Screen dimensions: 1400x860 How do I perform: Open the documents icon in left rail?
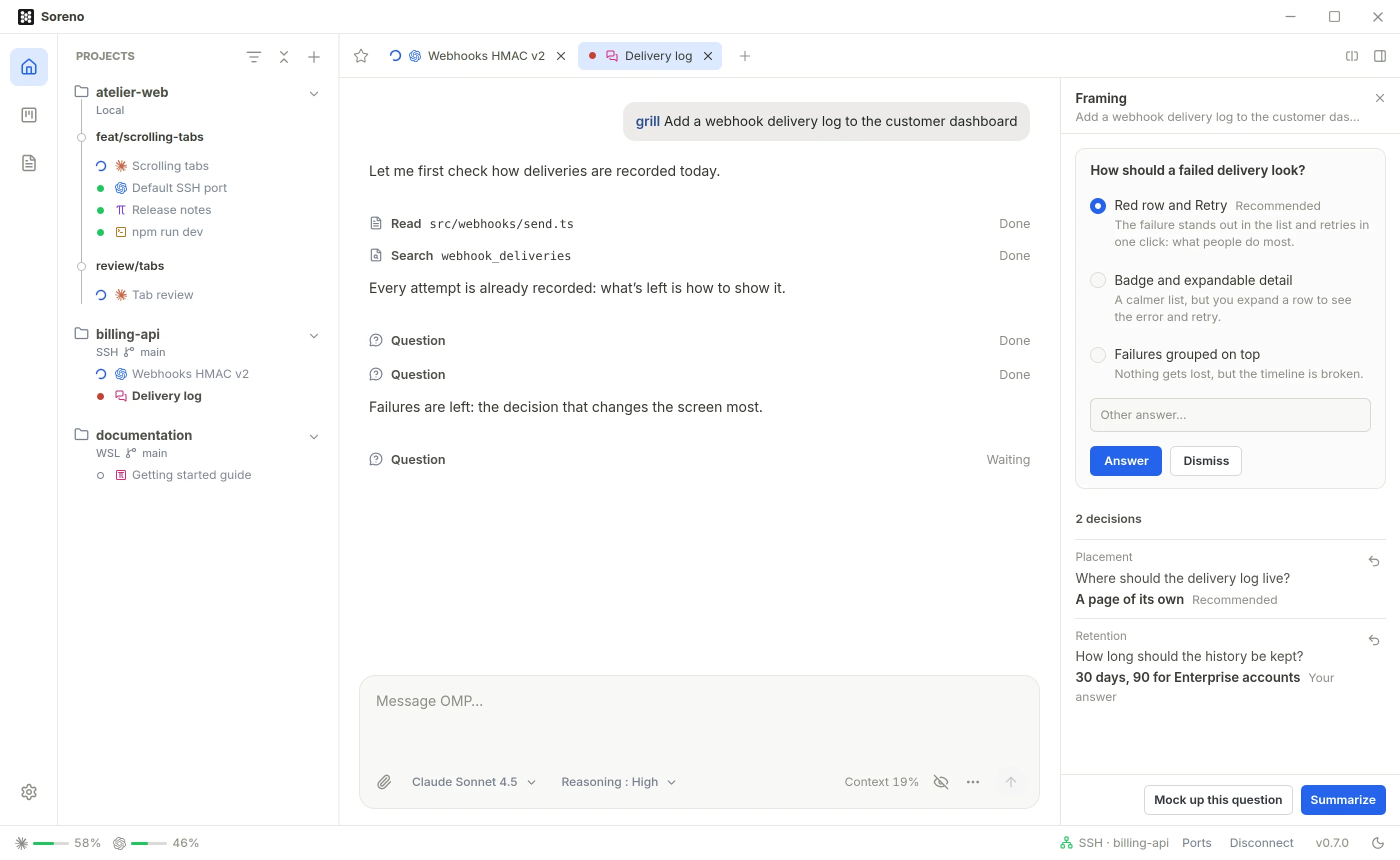click(29, 163)
